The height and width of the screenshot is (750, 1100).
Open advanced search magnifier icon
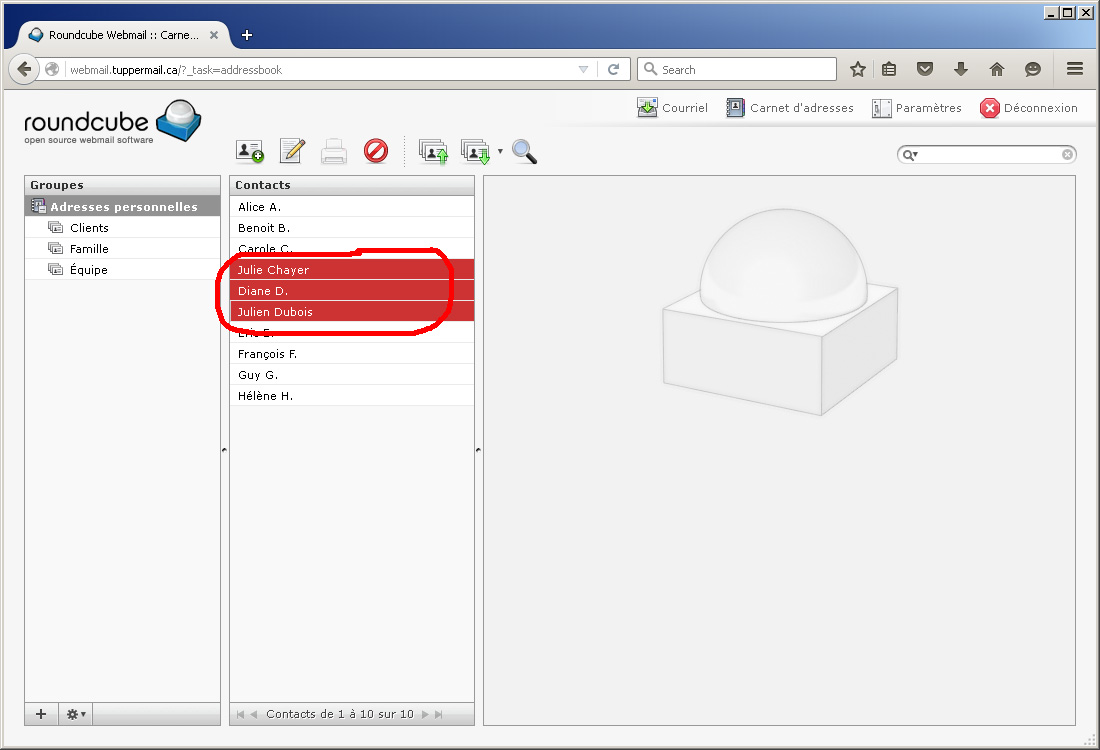coord(524,151)
